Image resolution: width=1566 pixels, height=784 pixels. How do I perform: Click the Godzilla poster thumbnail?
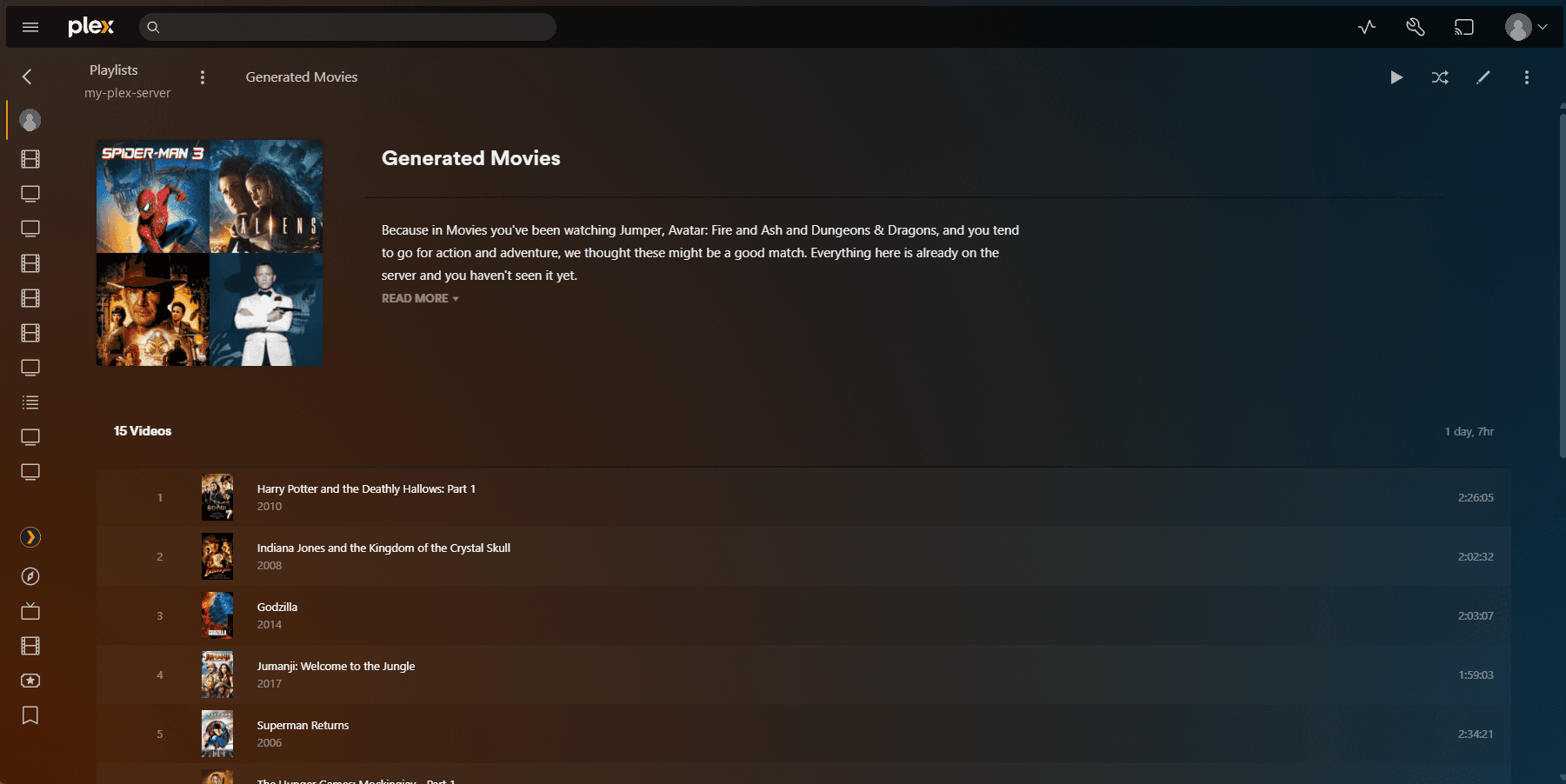click(x=217, y=615)
